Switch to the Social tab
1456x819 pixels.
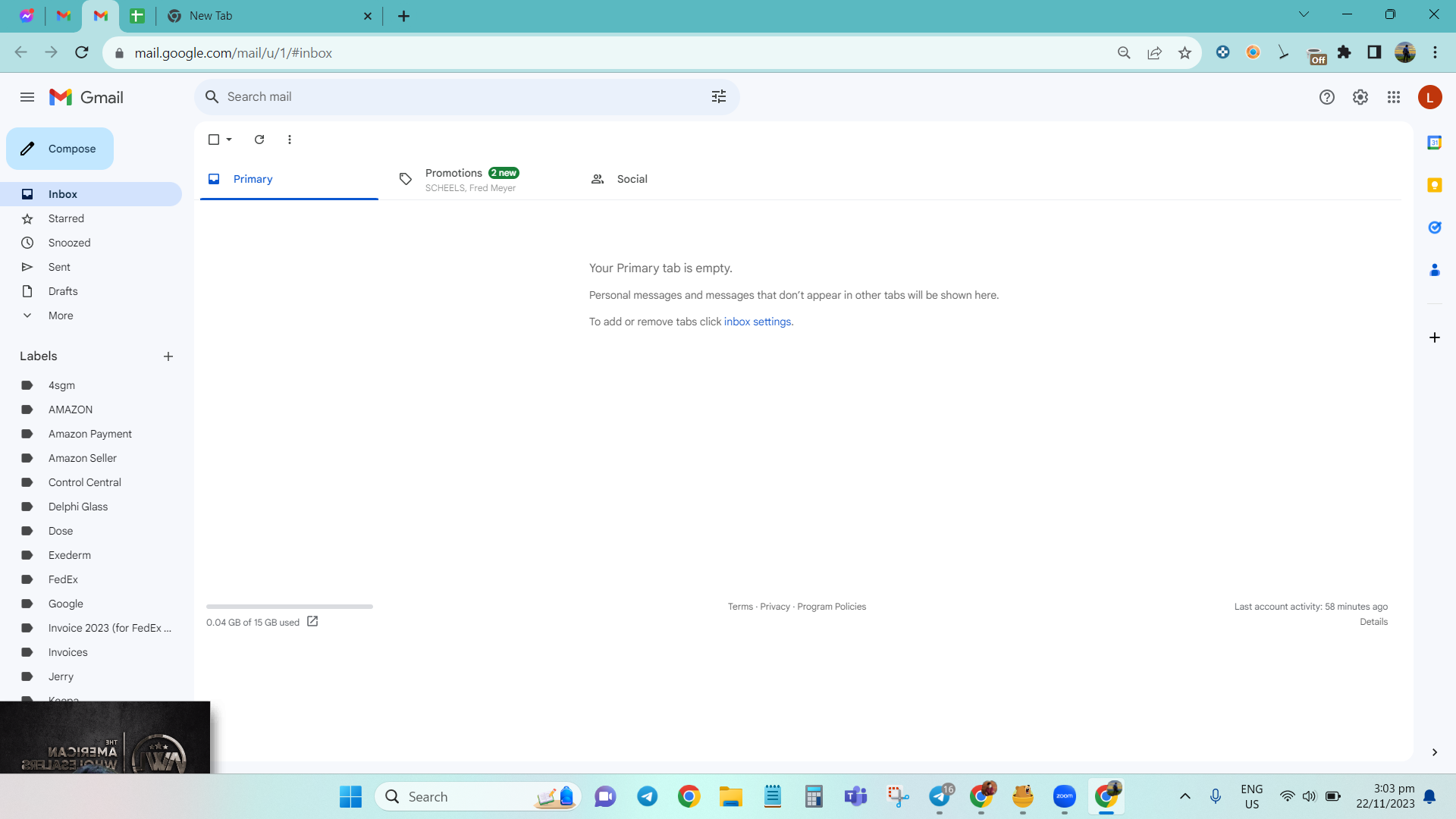pyautogui.click(x=671, y=179)
